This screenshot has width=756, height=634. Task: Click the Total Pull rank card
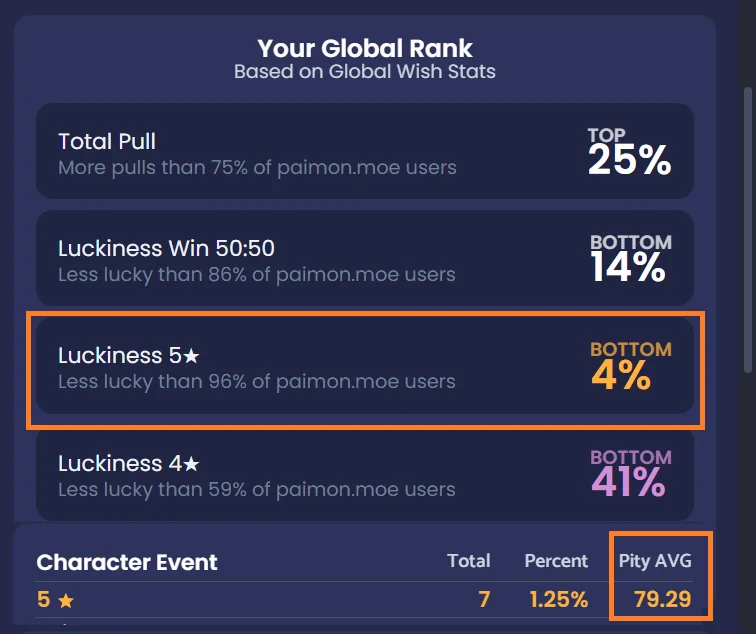click(364, 151)
